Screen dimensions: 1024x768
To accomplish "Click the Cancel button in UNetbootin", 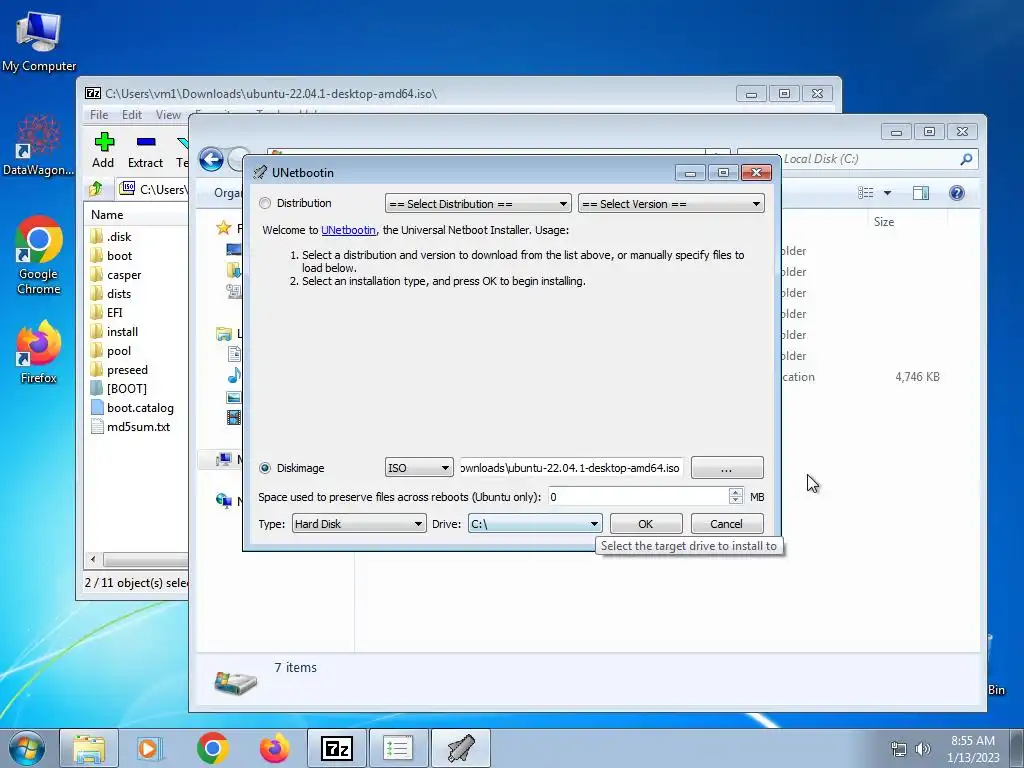I will pos(726,524).
